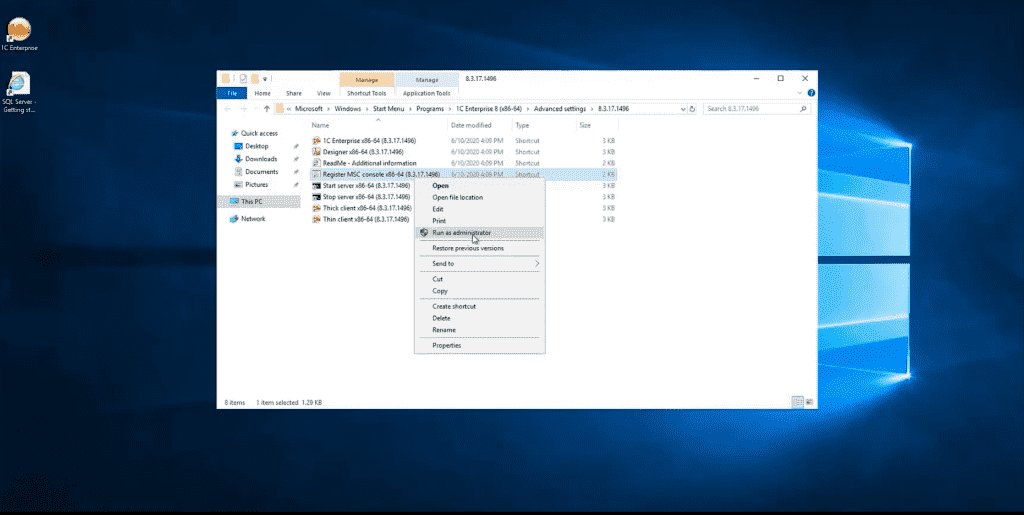The height and width of the screenshot is (515, 1024).
Task: Click the Designer x86-64 file icon
Action: (x=317, y=151)
